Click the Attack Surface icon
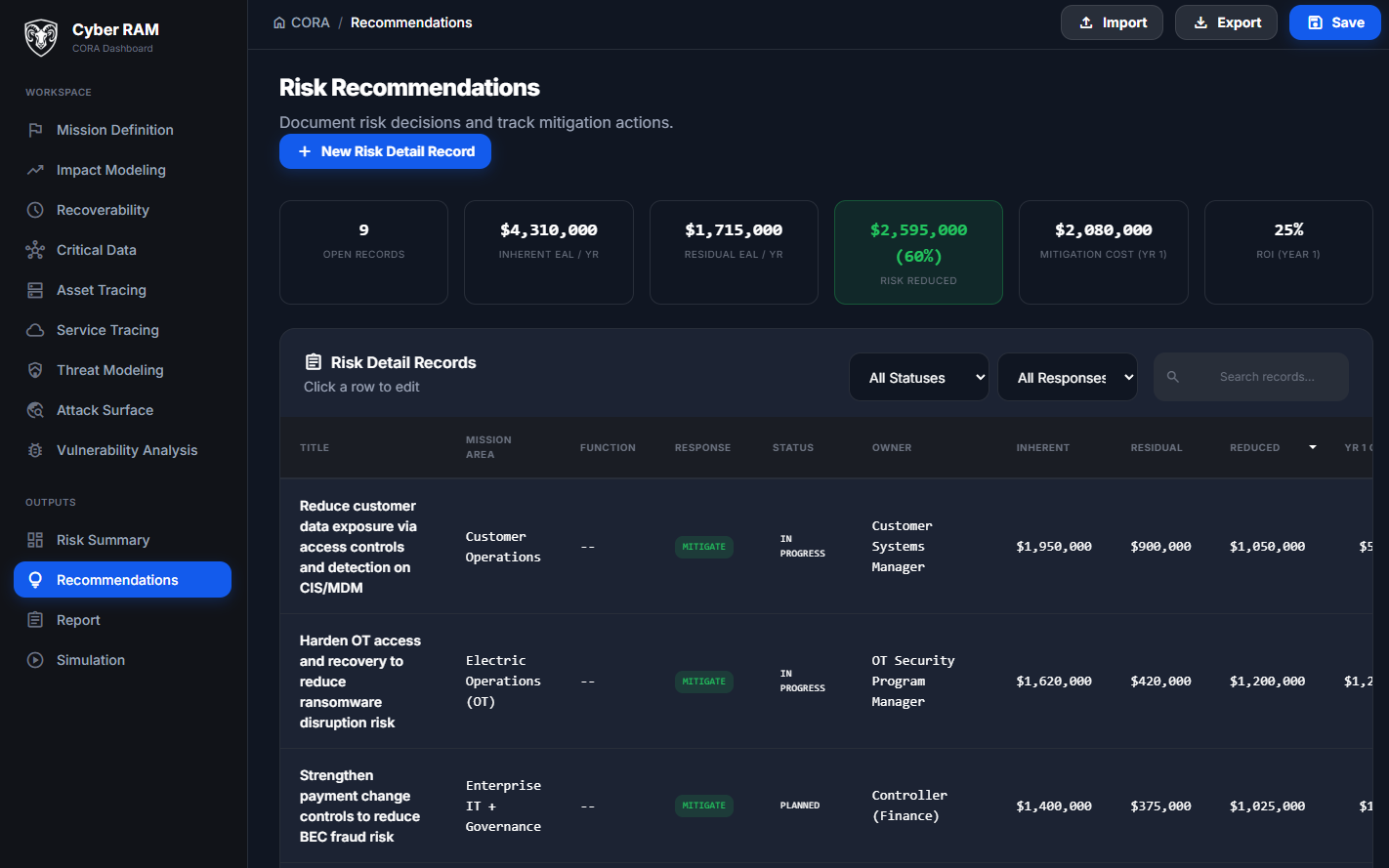 click(35, 409)
